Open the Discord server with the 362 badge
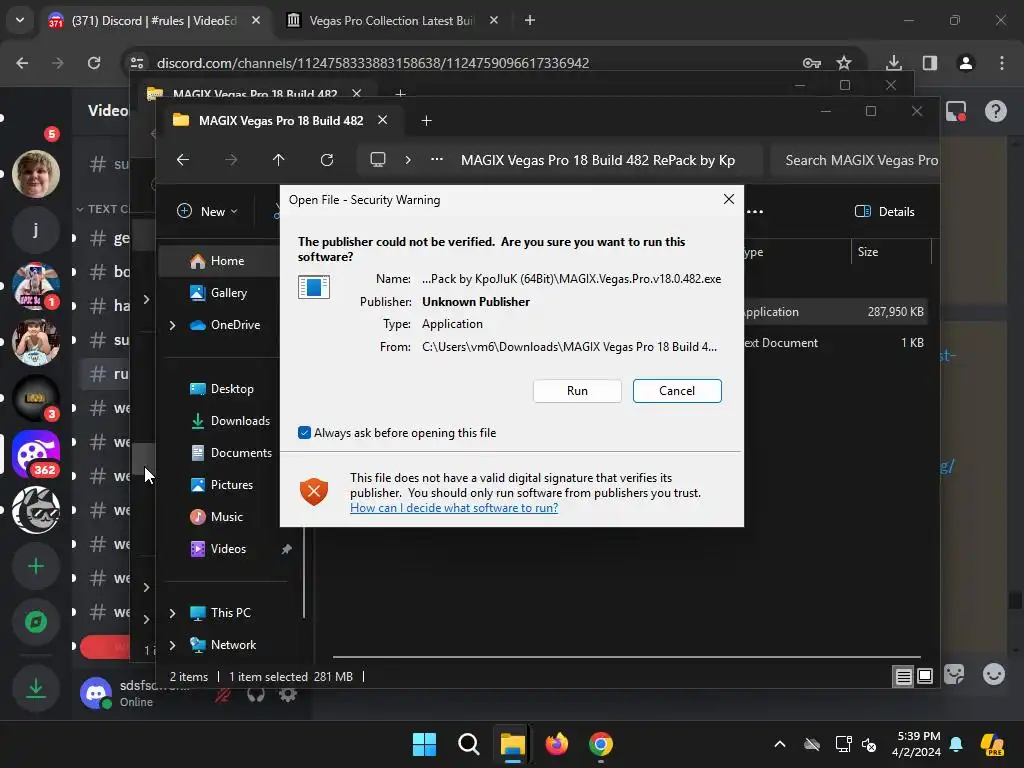The image size is (1024, 768). pyautogui.click(x=36, y=454)
